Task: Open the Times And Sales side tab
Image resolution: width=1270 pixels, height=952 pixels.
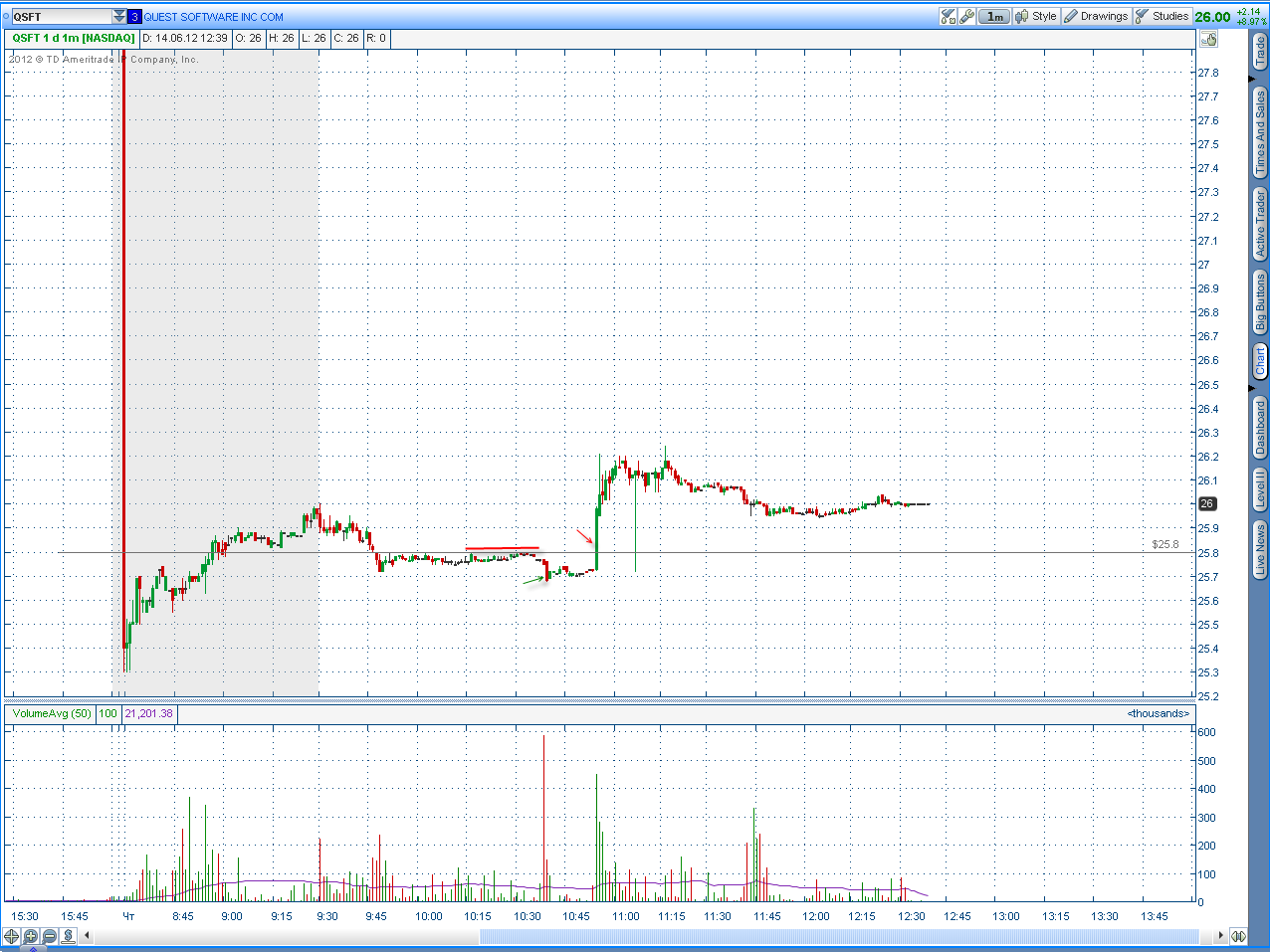Action: coord(1260,132)
